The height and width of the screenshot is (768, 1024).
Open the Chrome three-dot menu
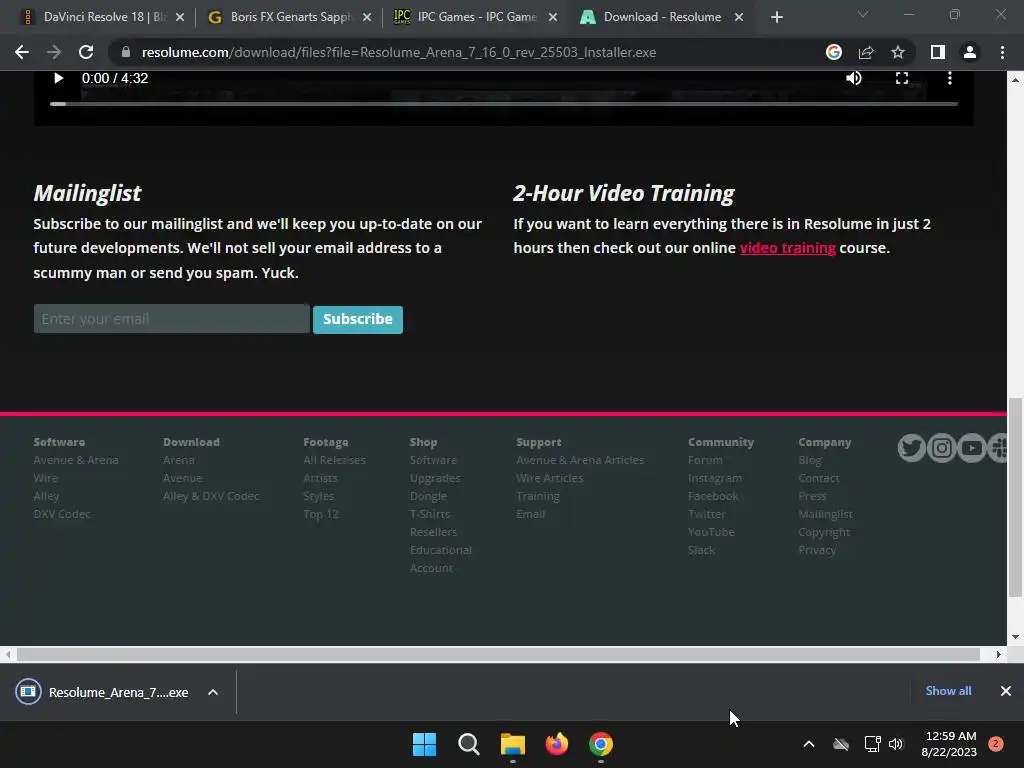1002,52
